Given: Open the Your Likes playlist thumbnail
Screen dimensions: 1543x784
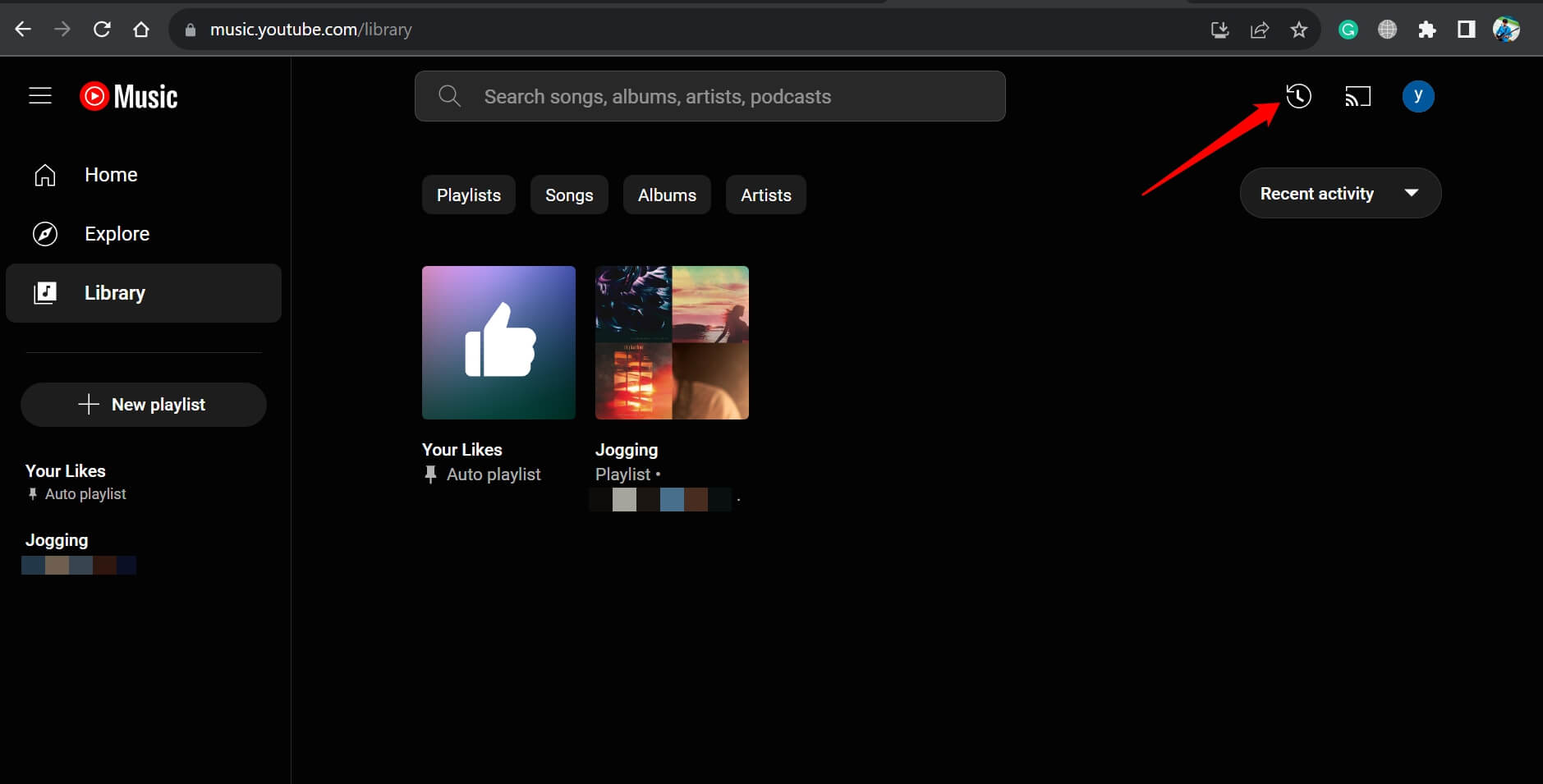Looking at the screenshot, I should tap(498, 342).
